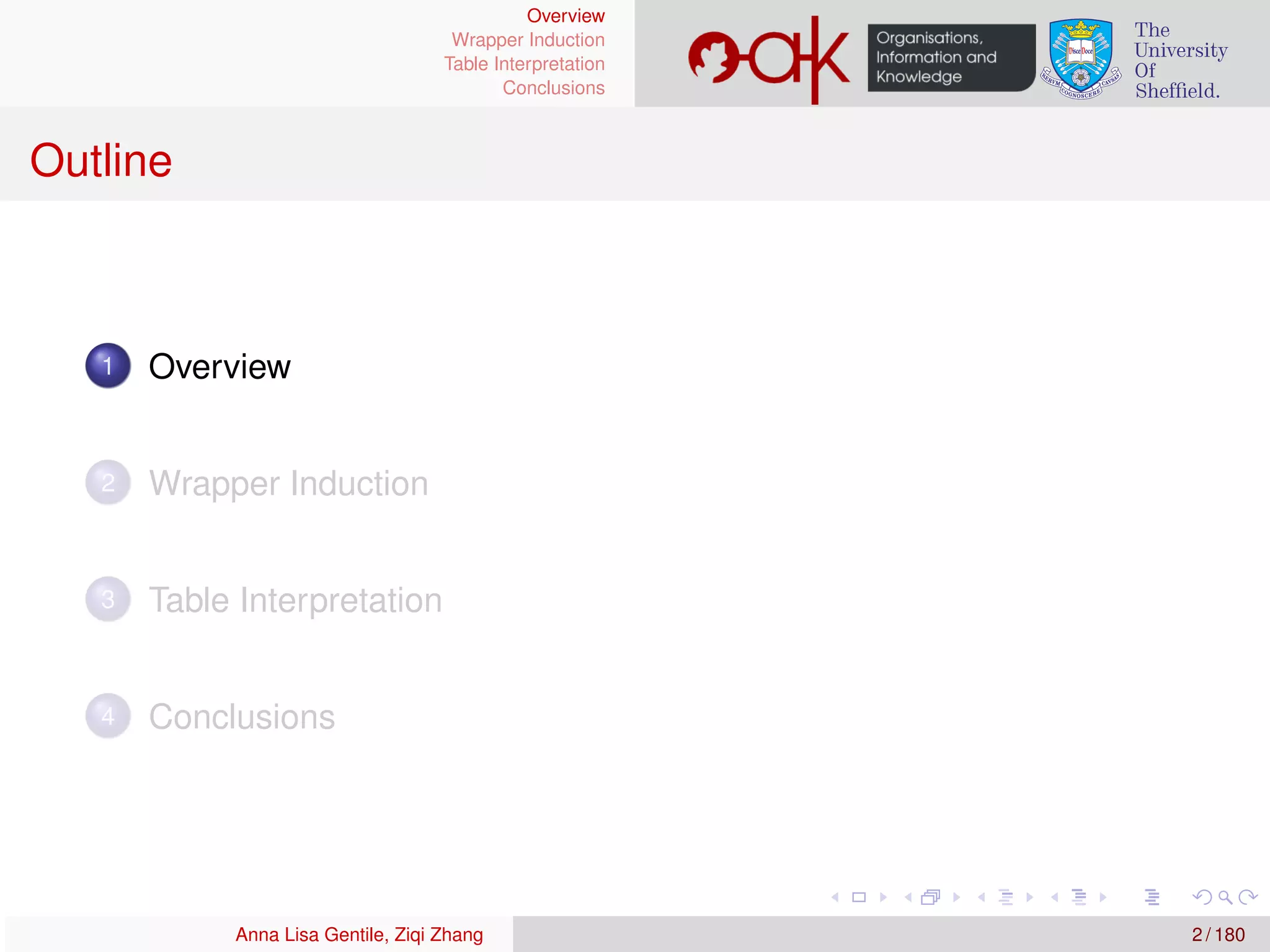Image resolution: width=1270 pixels, height=952 pixels.
Task: Click the slide rectangle navigation icon
Action: coord(859,897)
